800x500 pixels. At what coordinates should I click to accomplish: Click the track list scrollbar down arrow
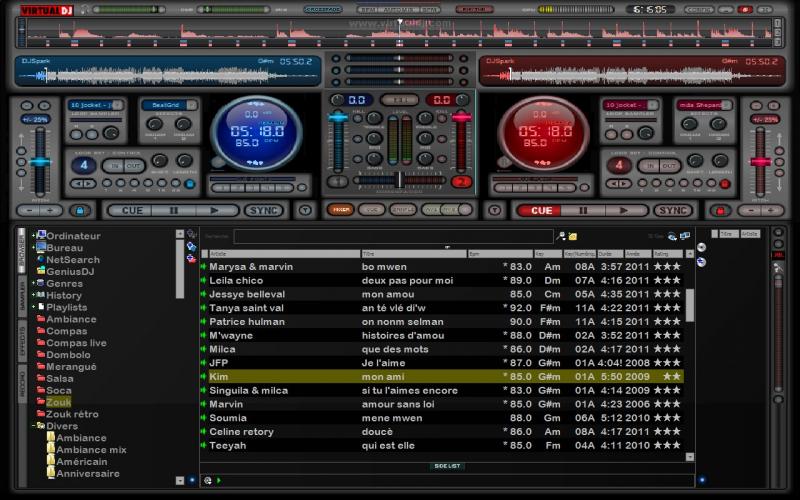coord(690,457)
